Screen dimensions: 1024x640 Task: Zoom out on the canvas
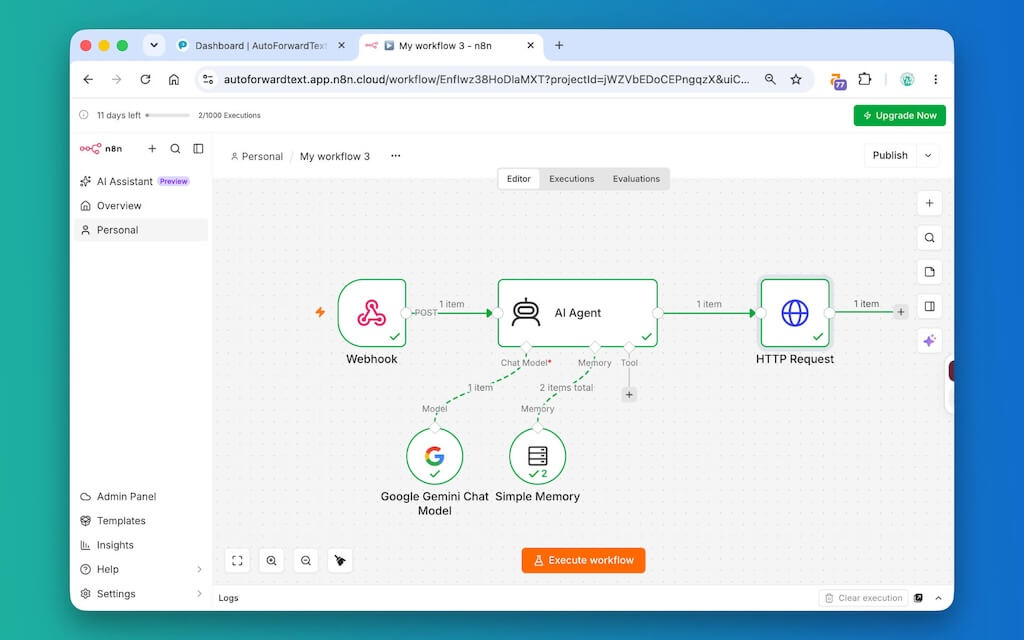(x=306, y=560)
